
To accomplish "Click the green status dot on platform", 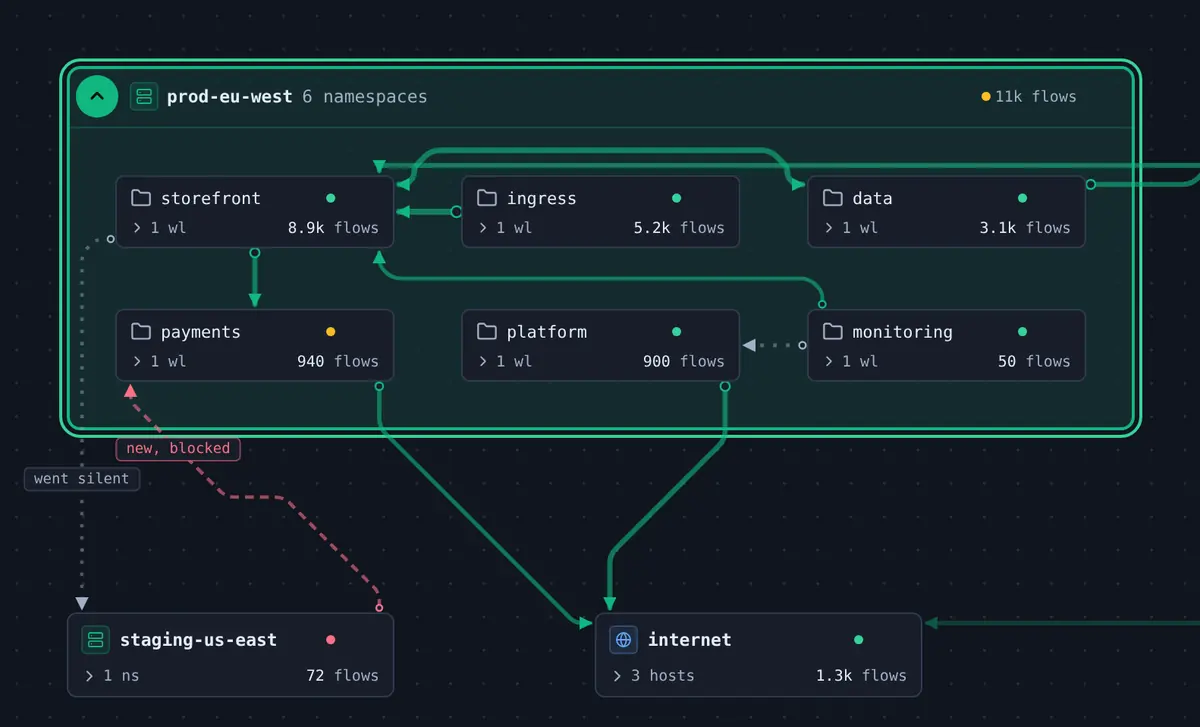I will (x=677, y=331).
